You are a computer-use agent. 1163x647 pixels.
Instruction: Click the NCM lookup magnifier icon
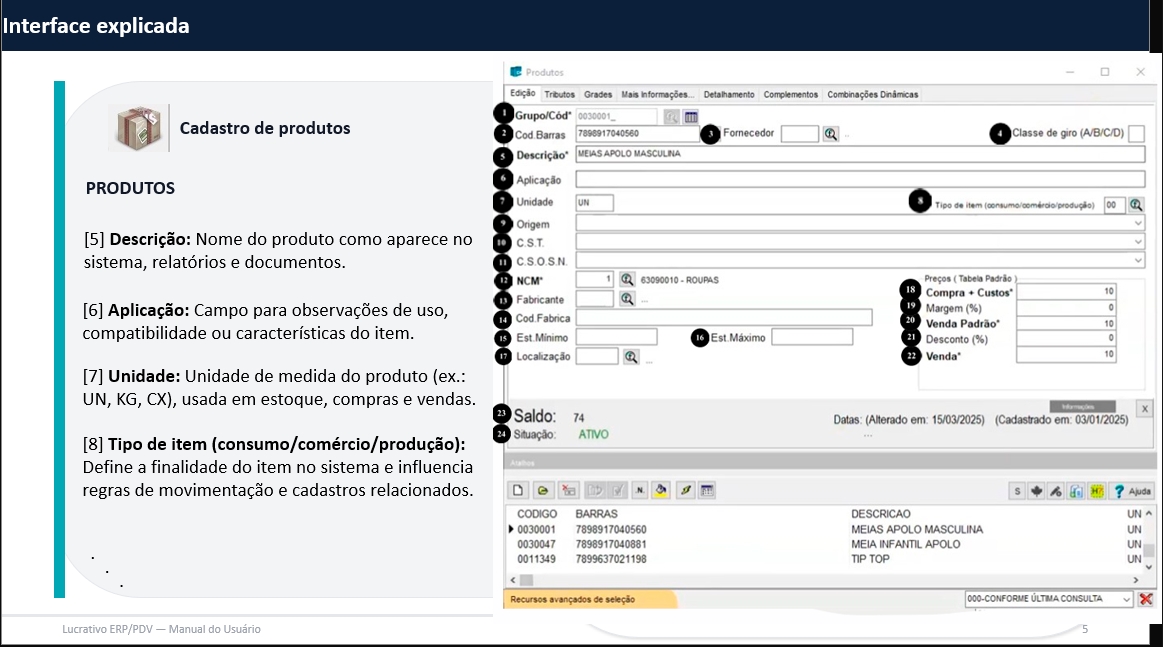click(x=627, y=279)
